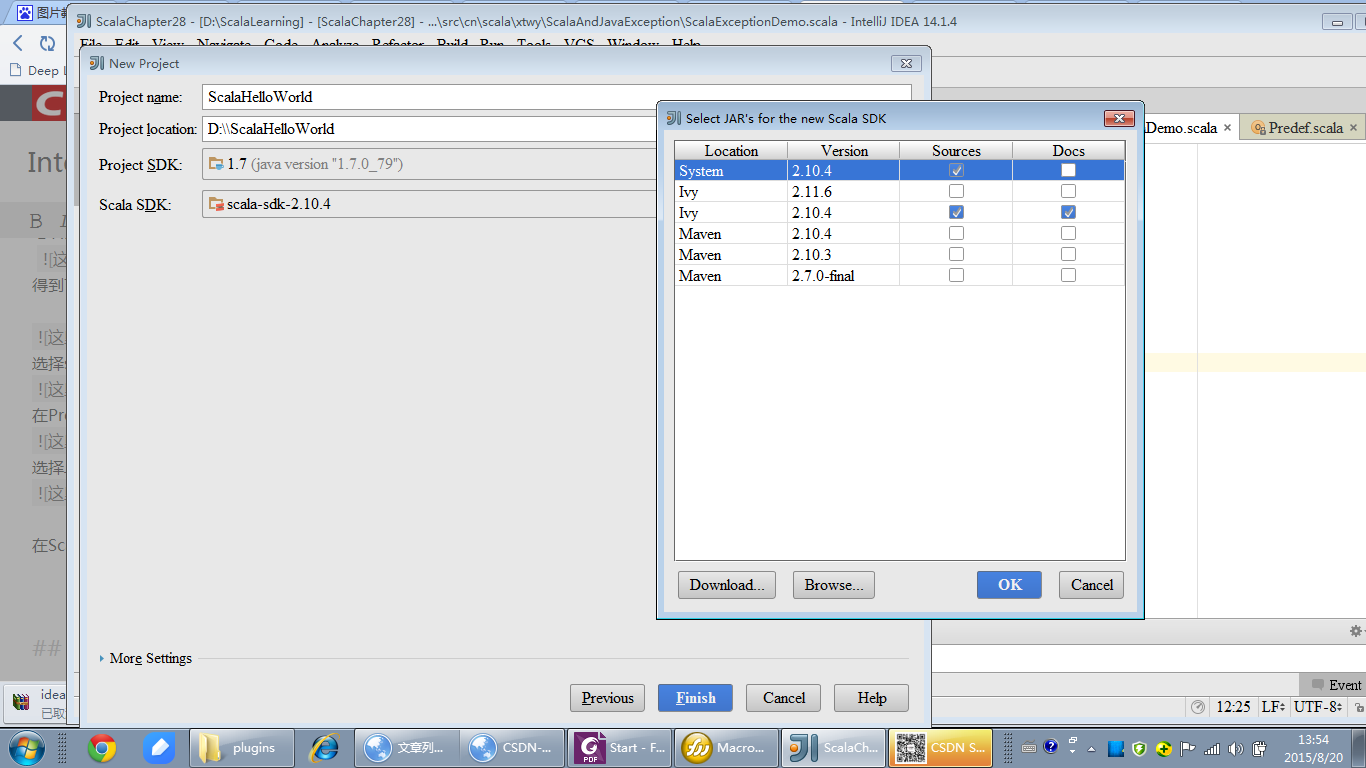Switch to the Demo.scala editor tab
1366x768 pixels.
1188,128
